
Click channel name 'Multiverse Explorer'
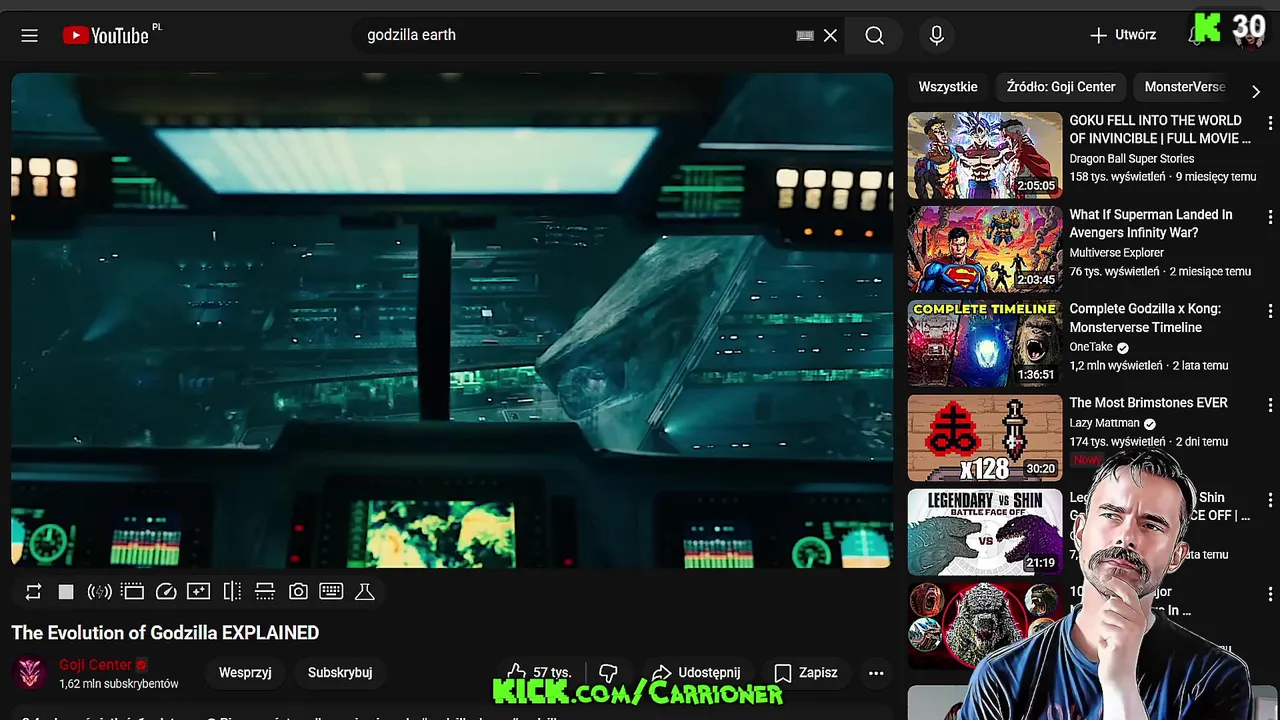(x=1117, y=253)
